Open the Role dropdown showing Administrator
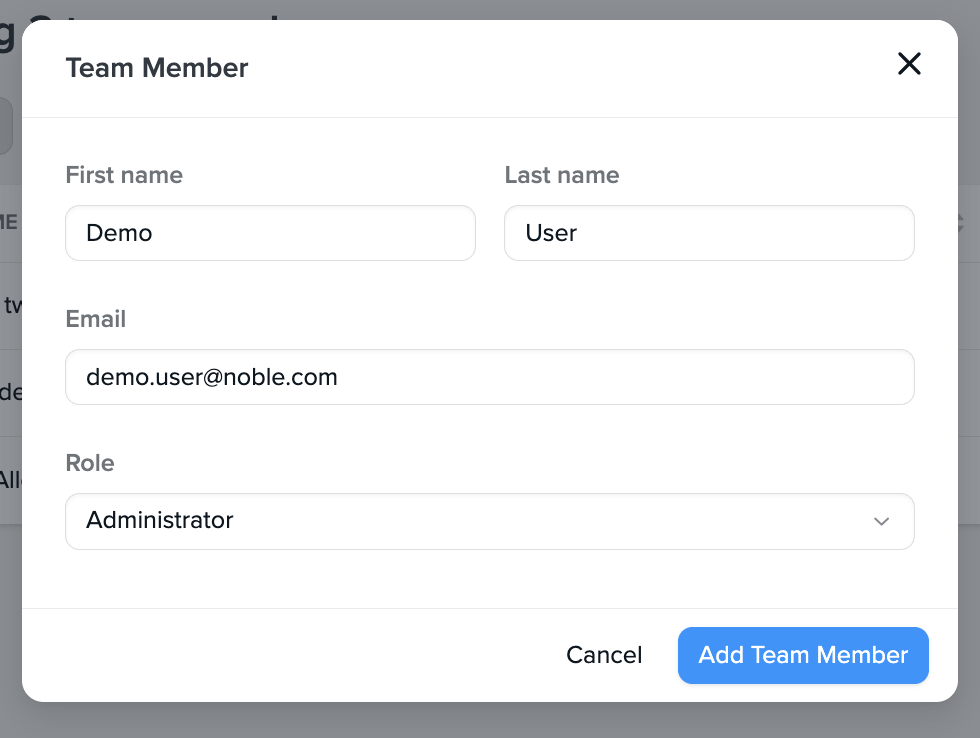The image size is (980, 738). [489, 521]
